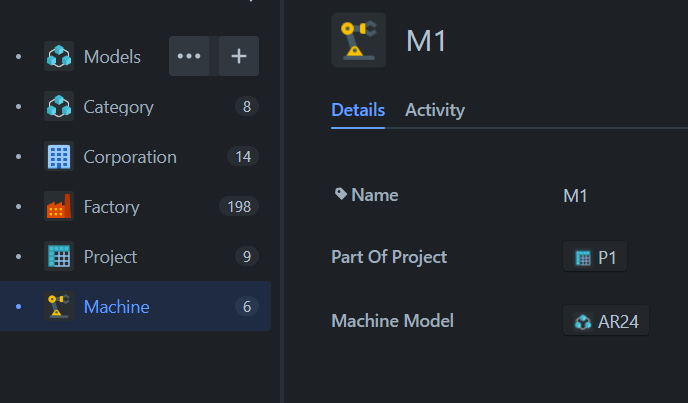
Task: Click the Corporation building icon
Action: [x=59, y=156]
